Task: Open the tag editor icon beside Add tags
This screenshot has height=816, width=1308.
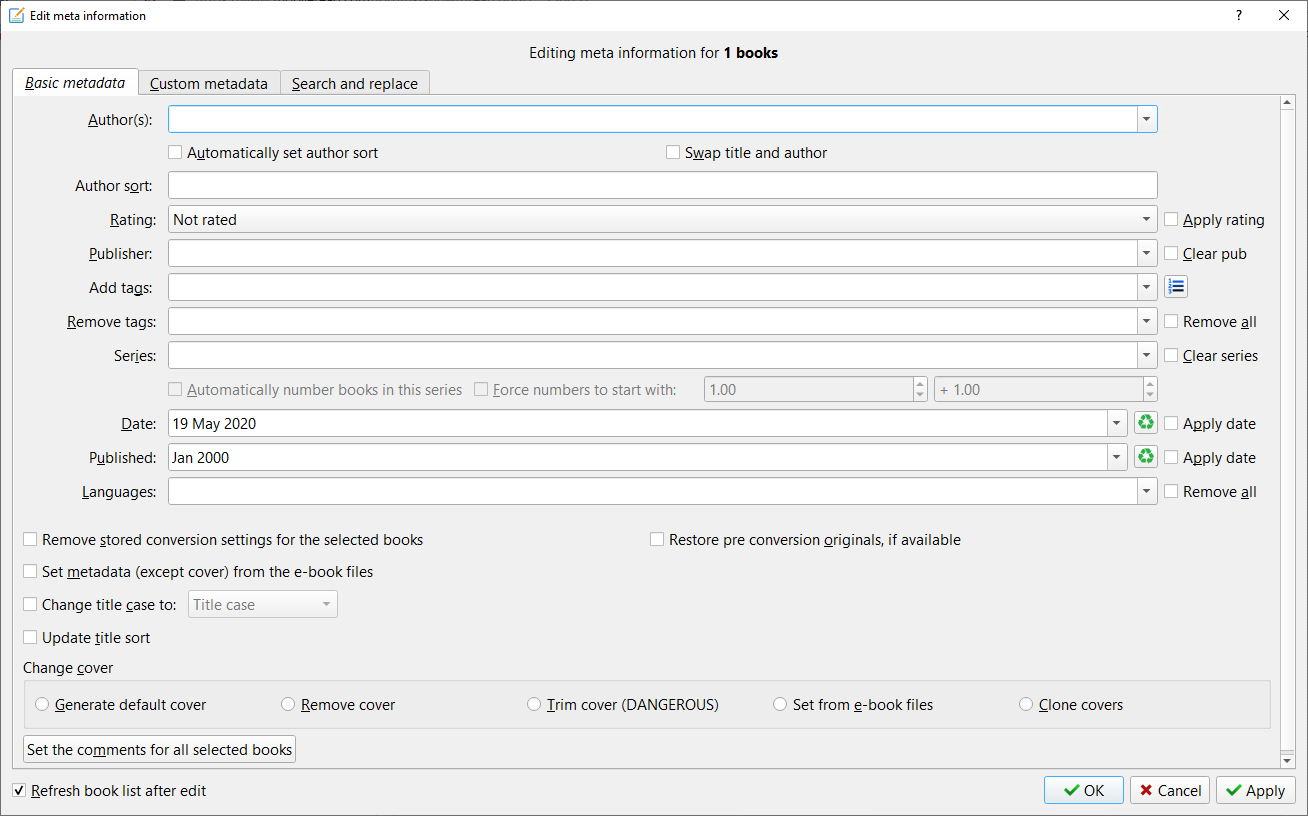Action: click(1176, 288)
